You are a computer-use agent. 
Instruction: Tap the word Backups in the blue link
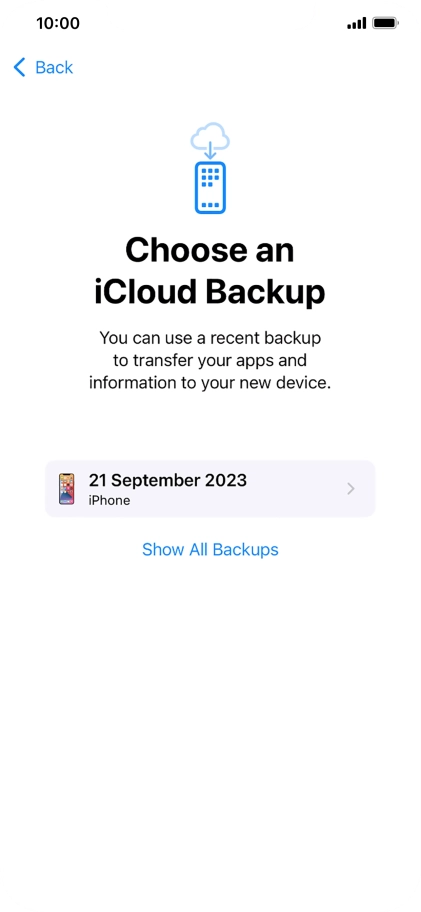(x=245, y=550)
